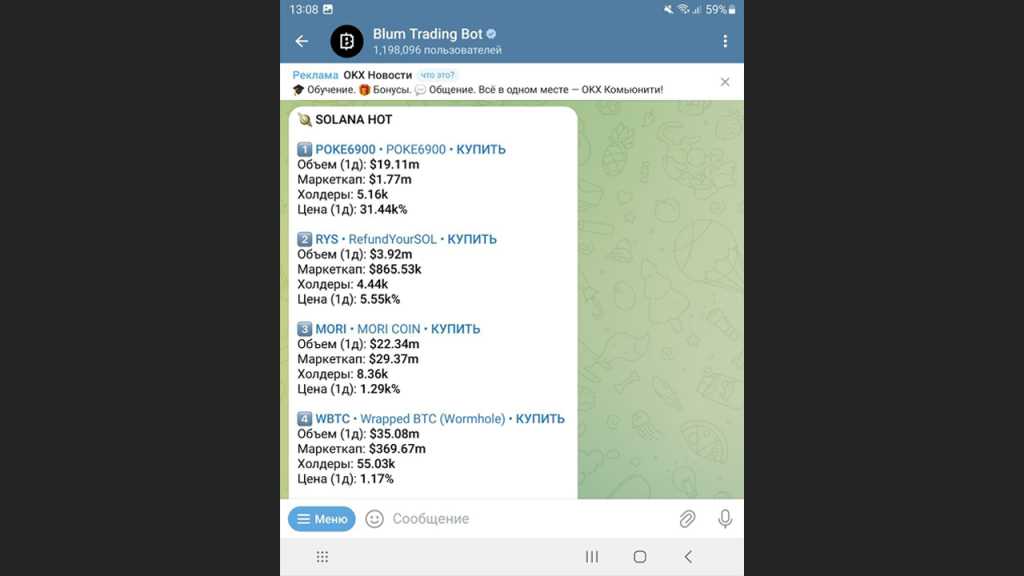The width and height of the screenshot is (1024, 576).
Task: Open the POKE6900 token link
Action: click(345, 150)
